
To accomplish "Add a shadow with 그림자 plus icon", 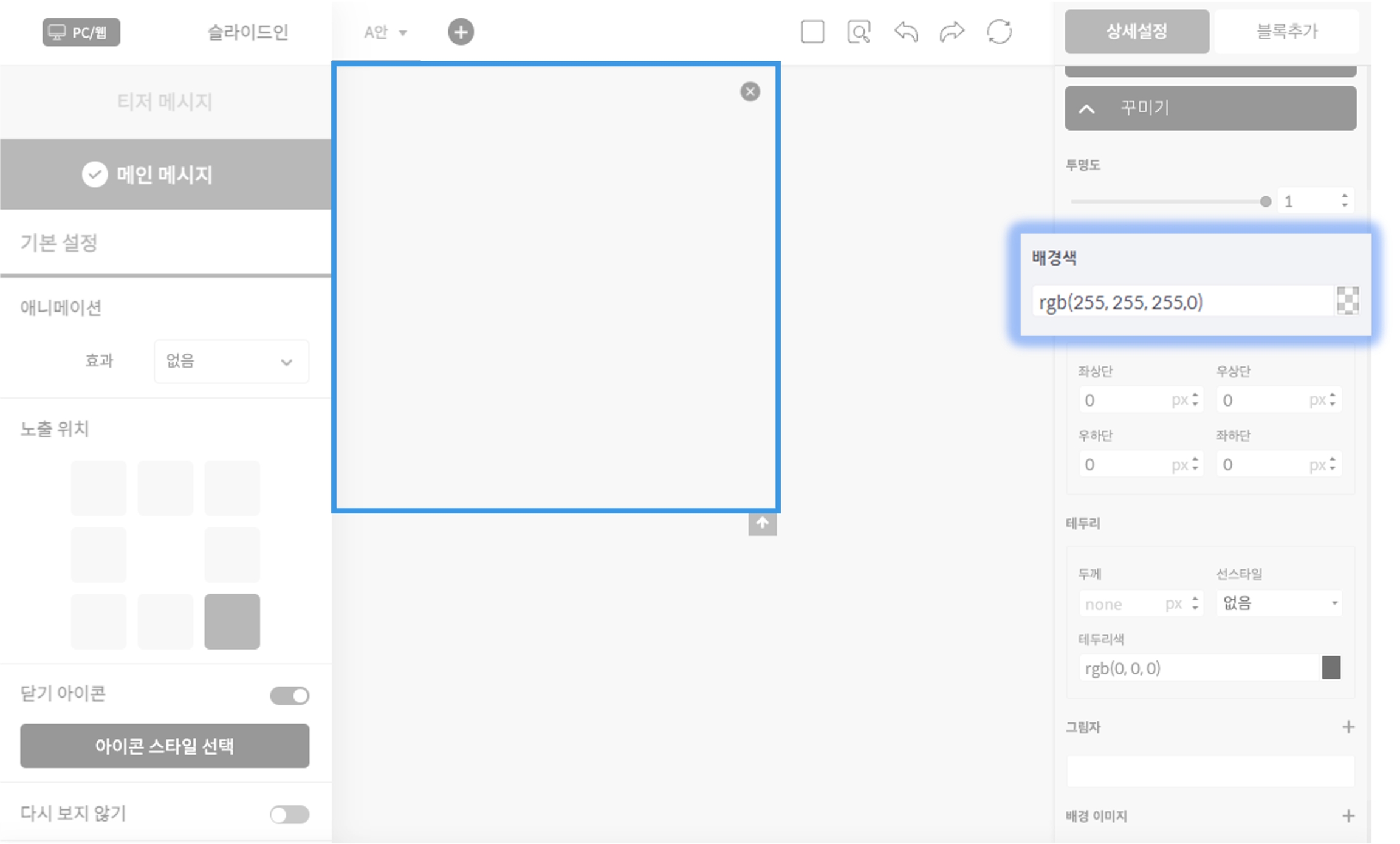I will point(1348,727).
